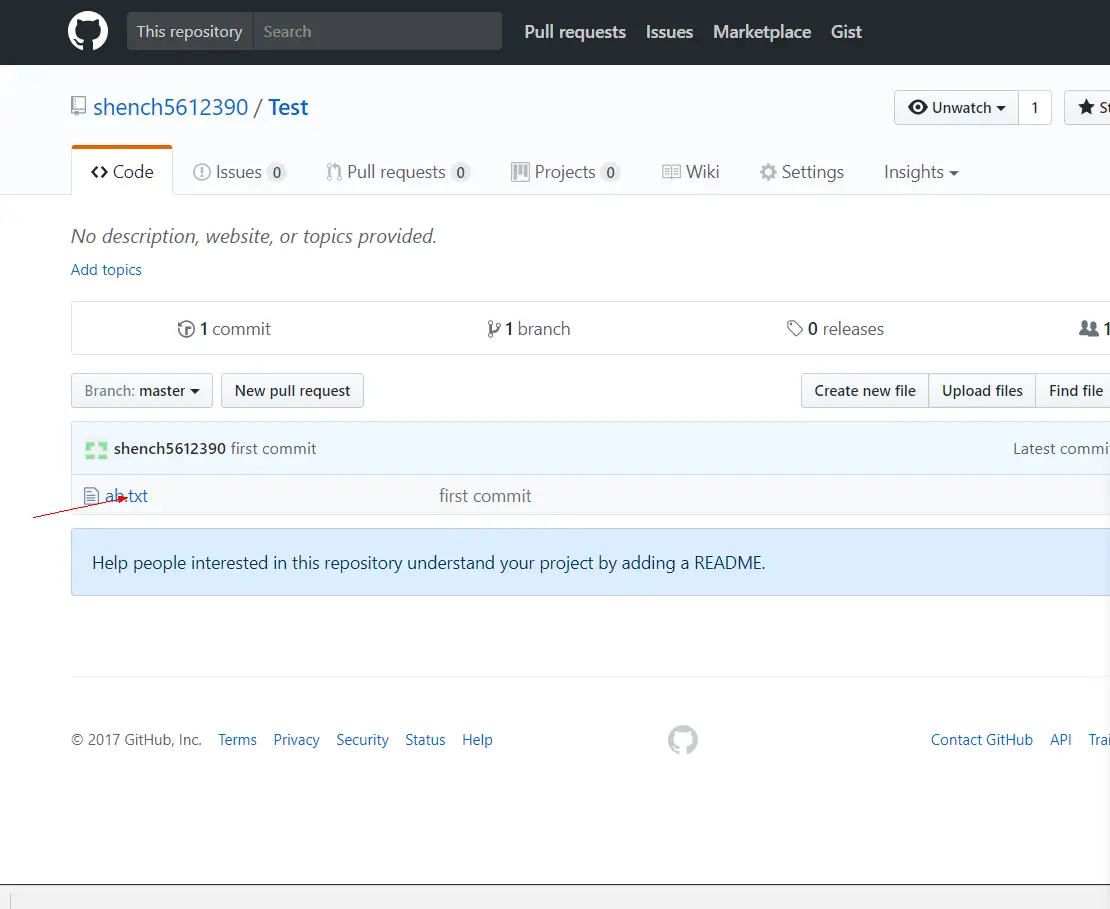
Task: Click the Find file button
Action: pyautogui.click(x=1073, y=391)
